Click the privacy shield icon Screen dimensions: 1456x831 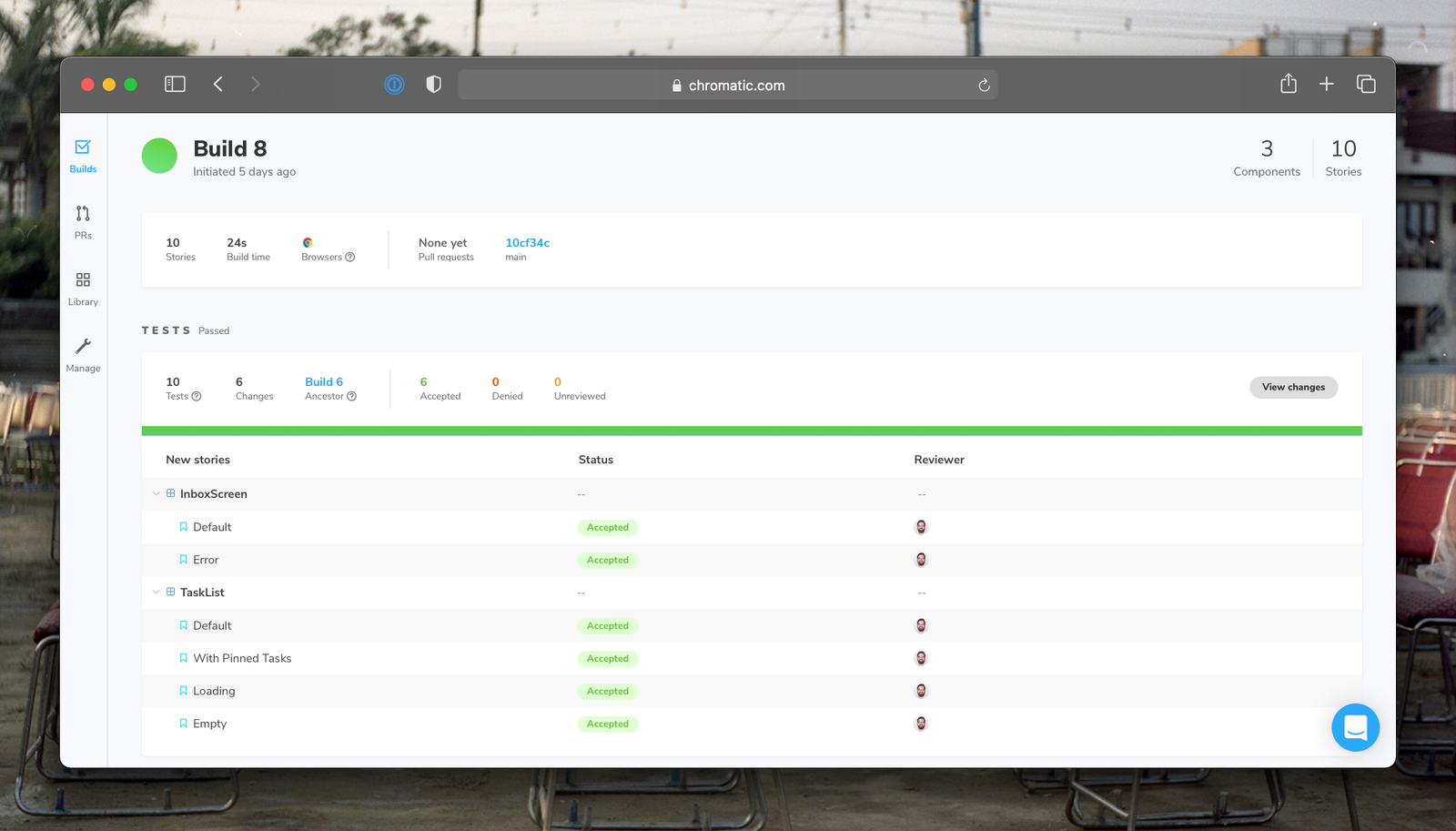click(434, 85)
